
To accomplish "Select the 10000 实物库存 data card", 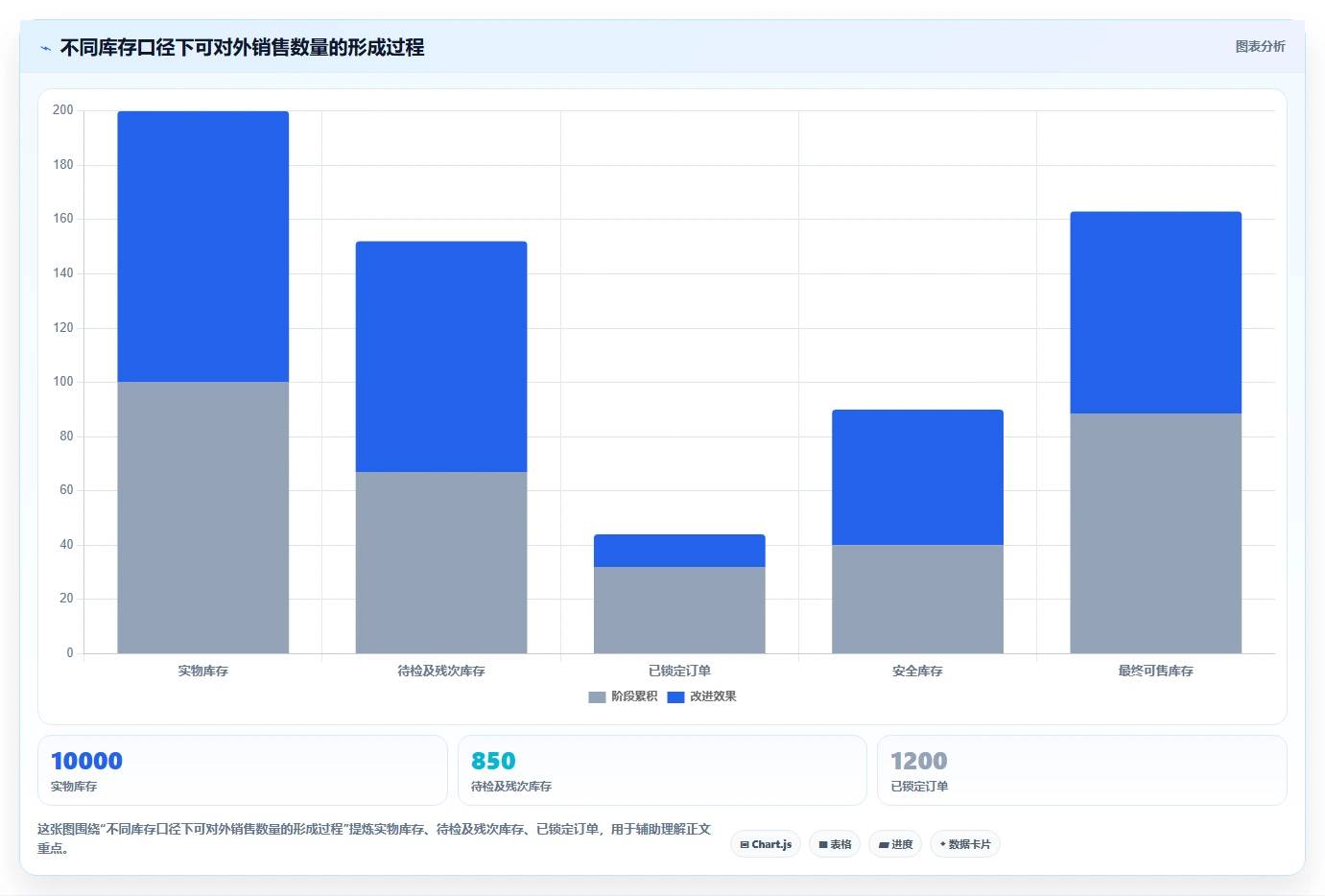I will pyautogui.click(x=243, y=770).
